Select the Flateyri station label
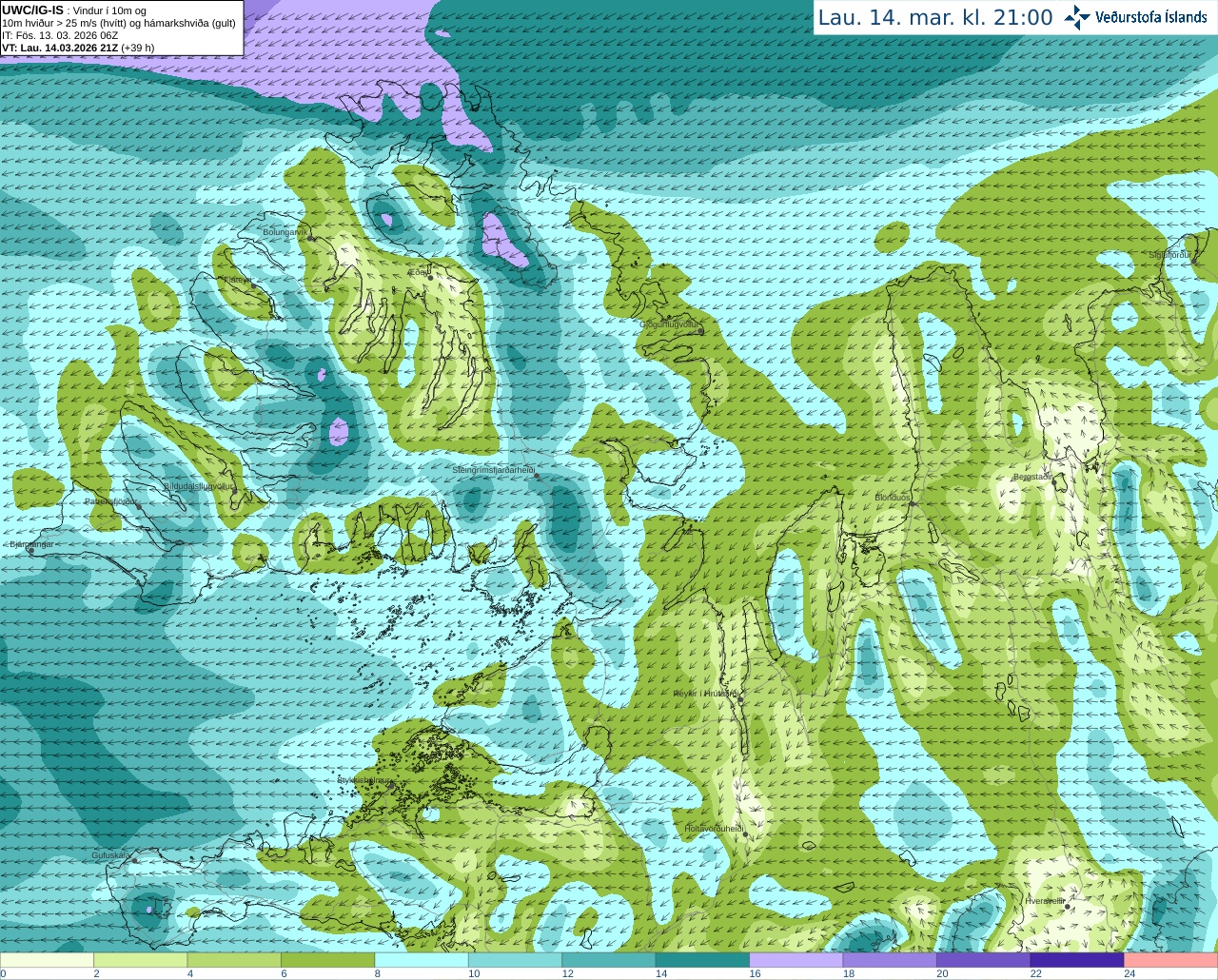 coord(237,280)
